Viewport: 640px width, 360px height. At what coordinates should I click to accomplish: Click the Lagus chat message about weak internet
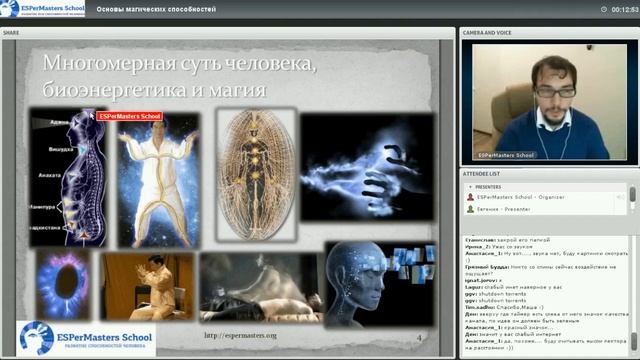point(513,287)
